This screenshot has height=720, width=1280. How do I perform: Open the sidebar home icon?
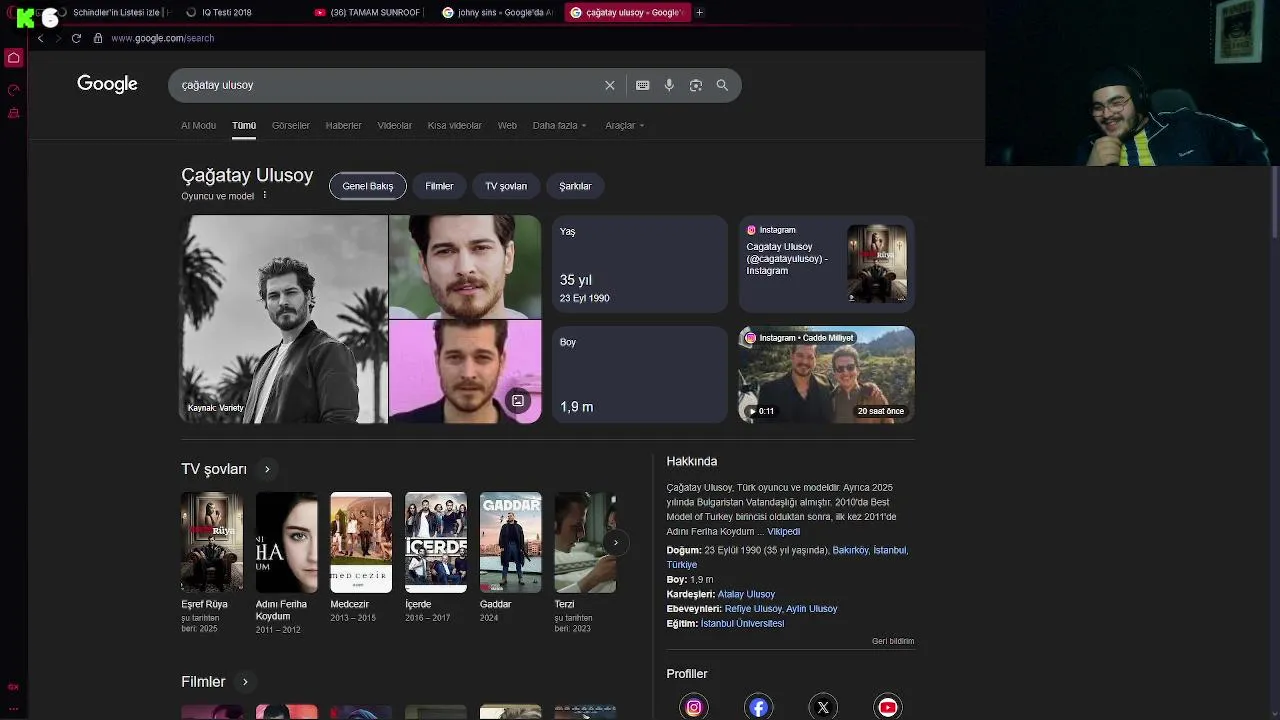(x=14, y=58)
